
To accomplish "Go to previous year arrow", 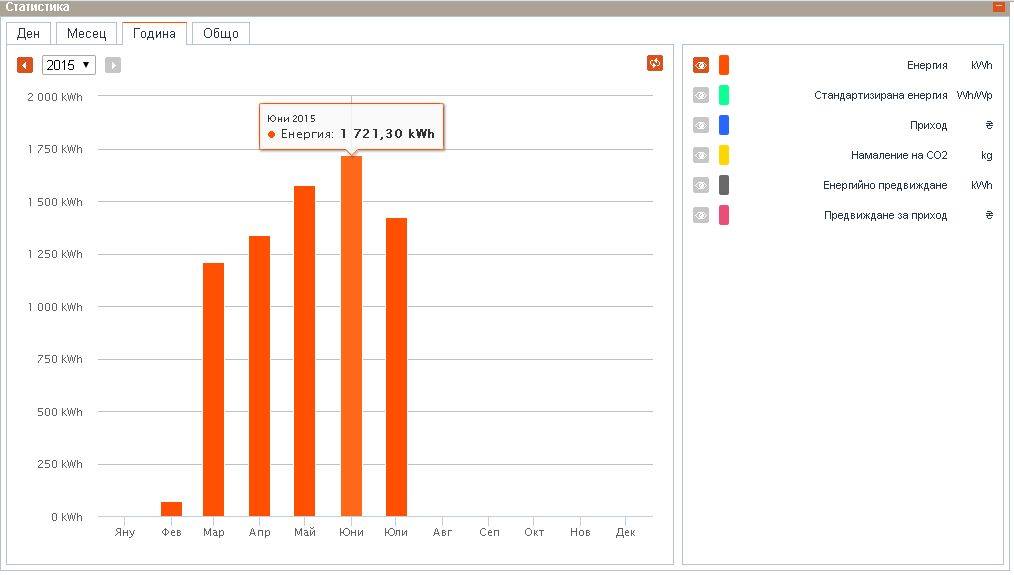I will point(25,65).
